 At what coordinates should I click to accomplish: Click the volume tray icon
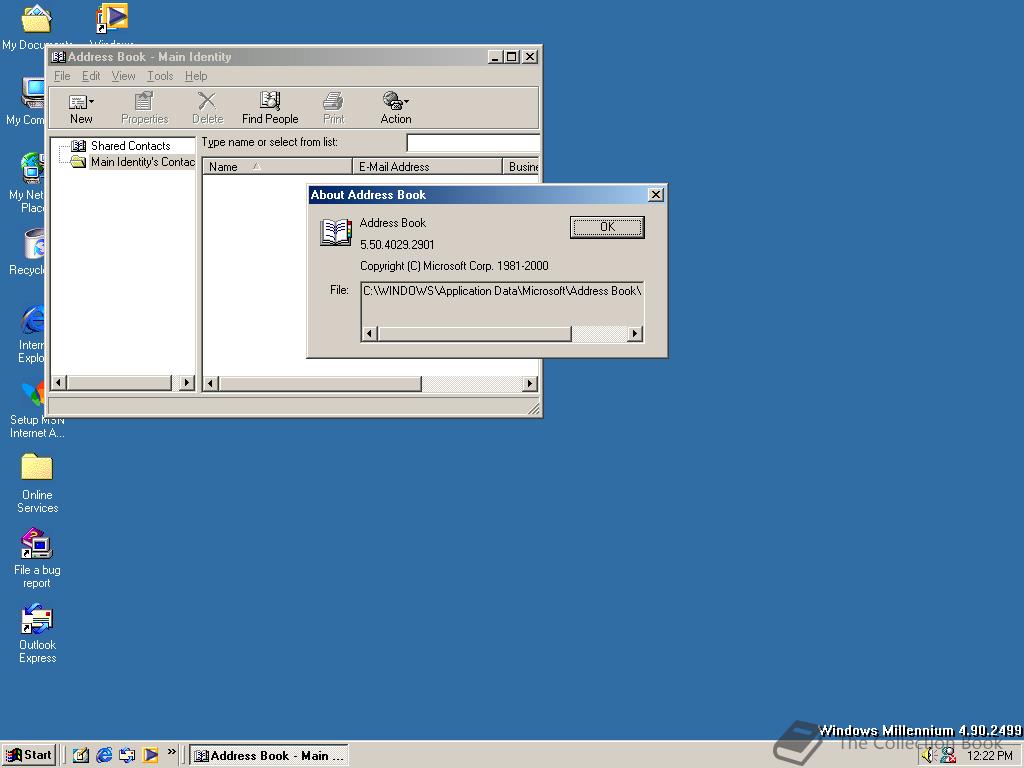click(x=929, y=756)
